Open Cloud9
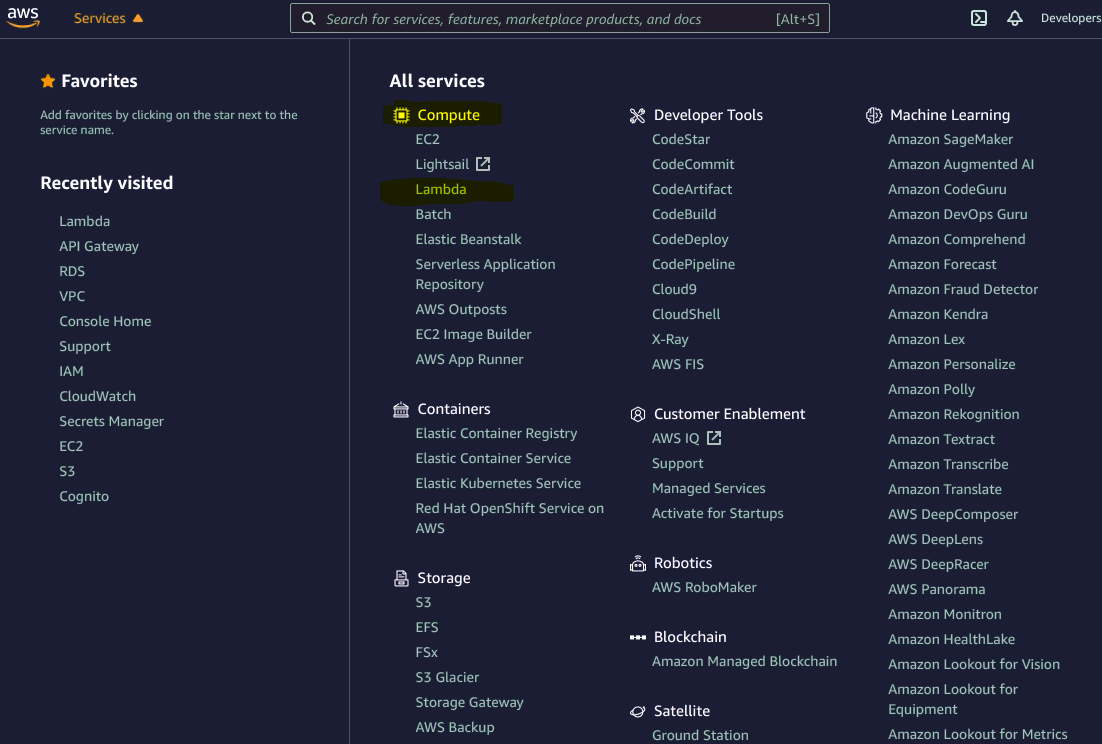This screenshot has width=1102, height=744. [x=674, y=289]
